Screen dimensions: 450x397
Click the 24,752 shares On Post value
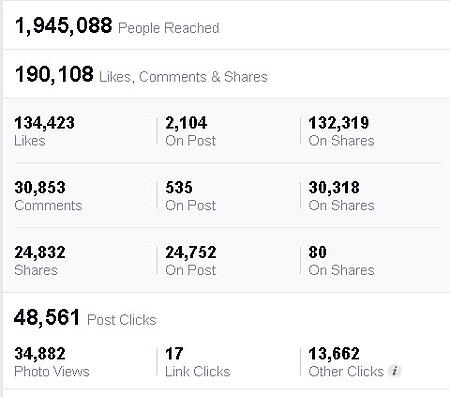(x=191, y=252)
